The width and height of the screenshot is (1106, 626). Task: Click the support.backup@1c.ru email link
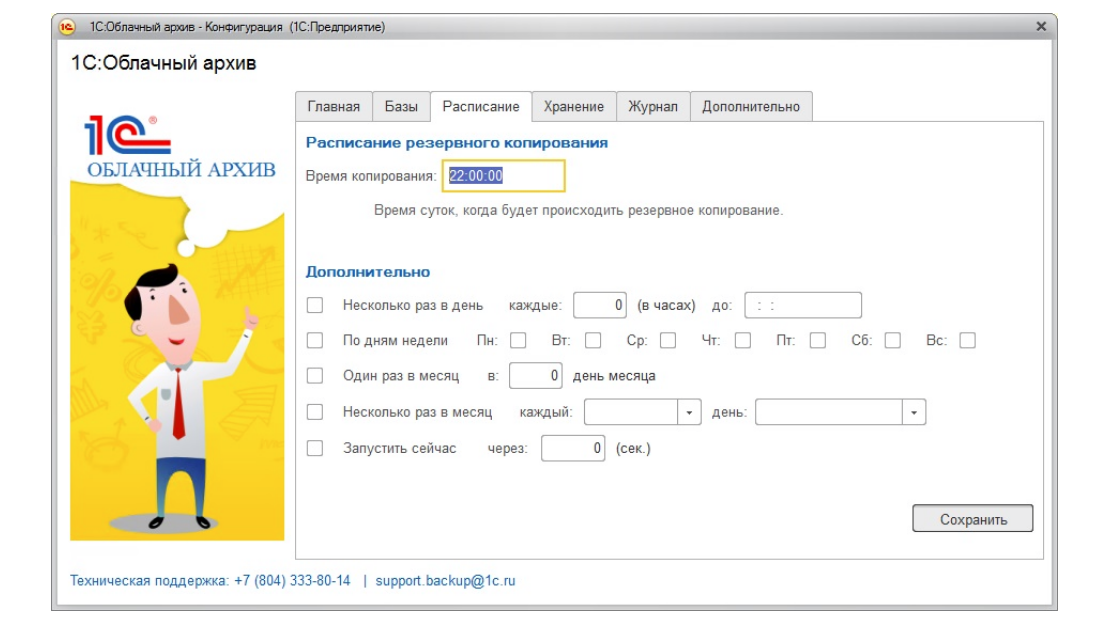click(445, 580)
